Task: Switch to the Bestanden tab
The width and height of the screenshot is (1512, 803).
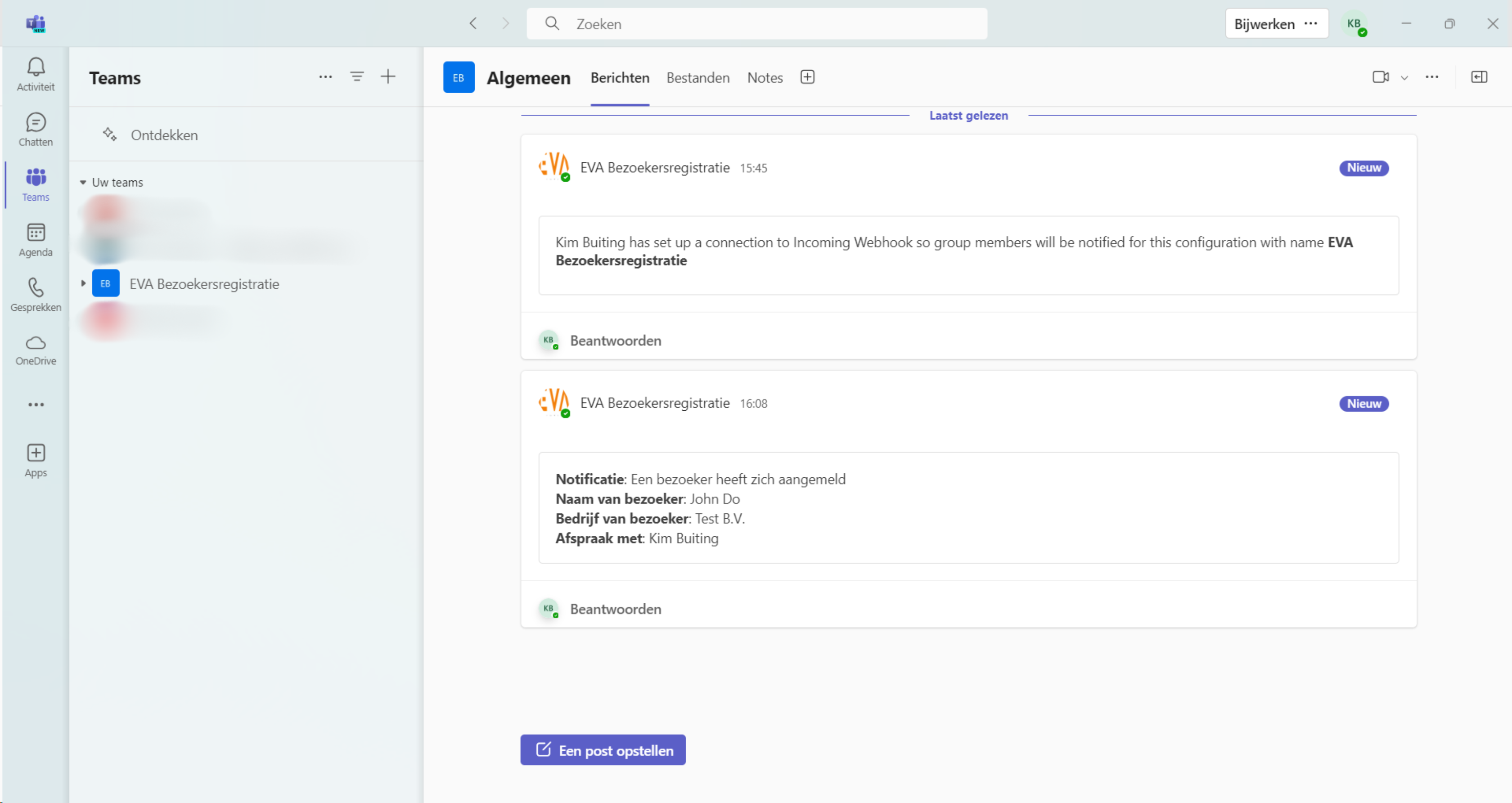Action: [x=697, y=77]
